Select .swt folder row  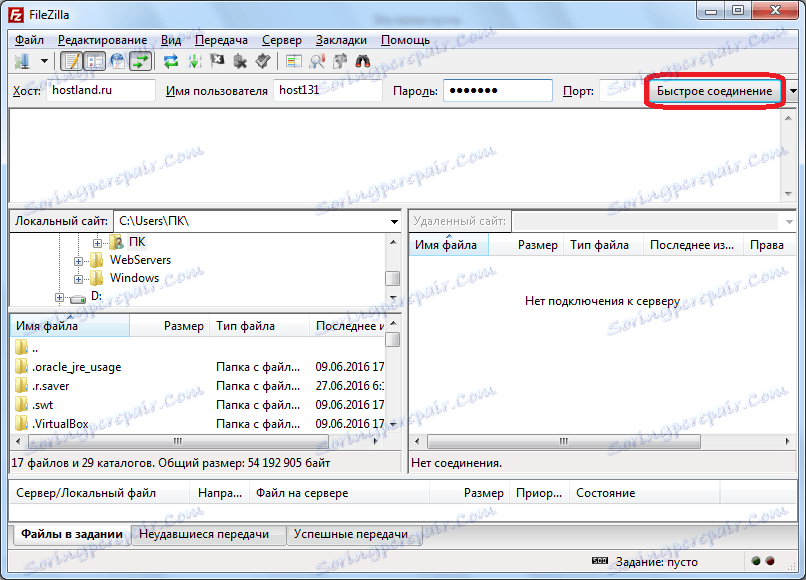pyautogui.click(x=197, y=405)
